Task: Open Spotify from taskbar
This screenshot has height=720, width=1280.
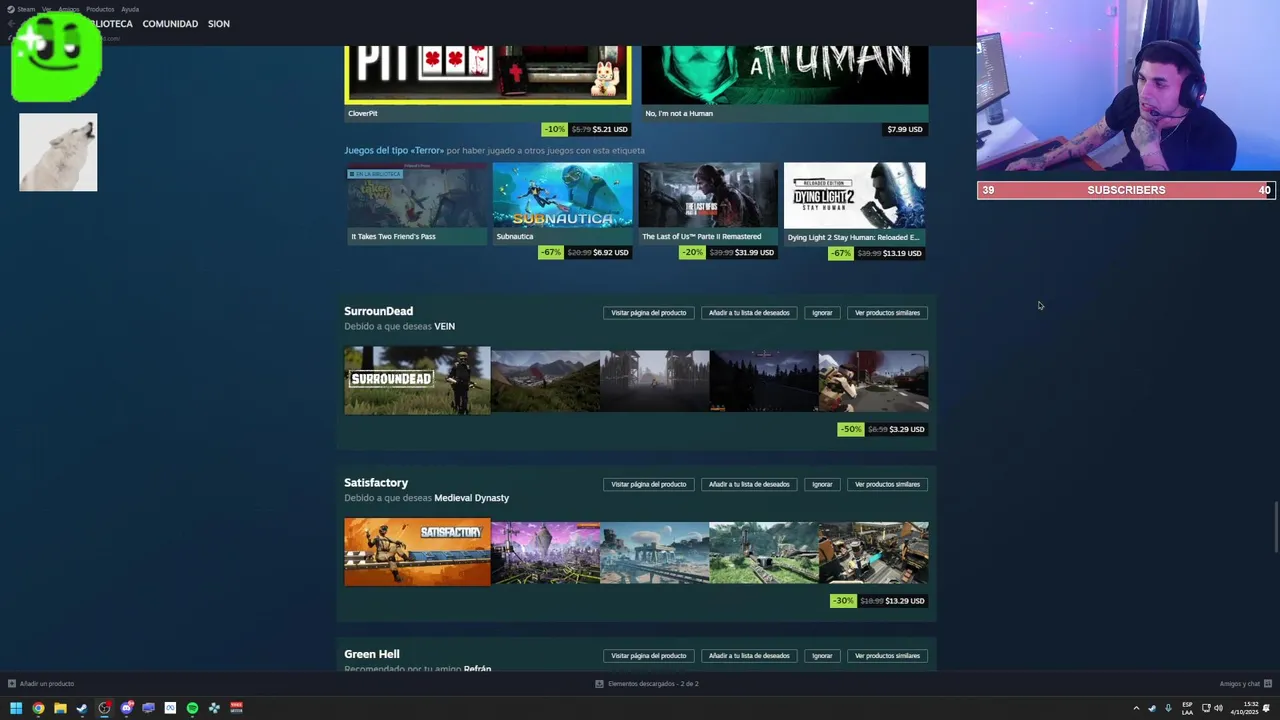Action: pyautogui.click(x=192, y=708)
